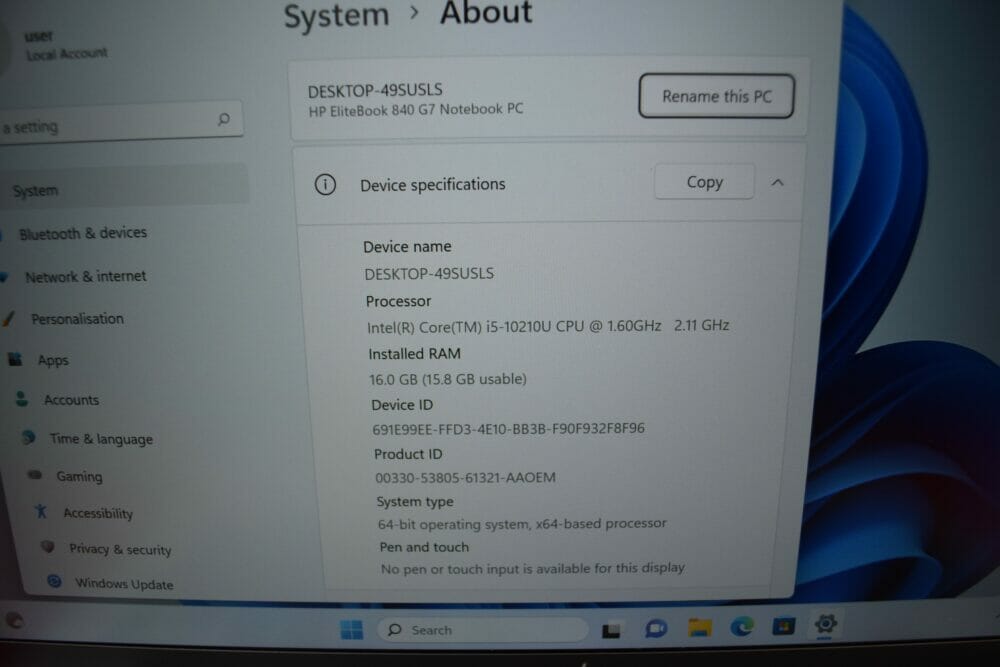1000x667 pixels.
Task: Open the Windows Start menu
Action: point(351,630)
